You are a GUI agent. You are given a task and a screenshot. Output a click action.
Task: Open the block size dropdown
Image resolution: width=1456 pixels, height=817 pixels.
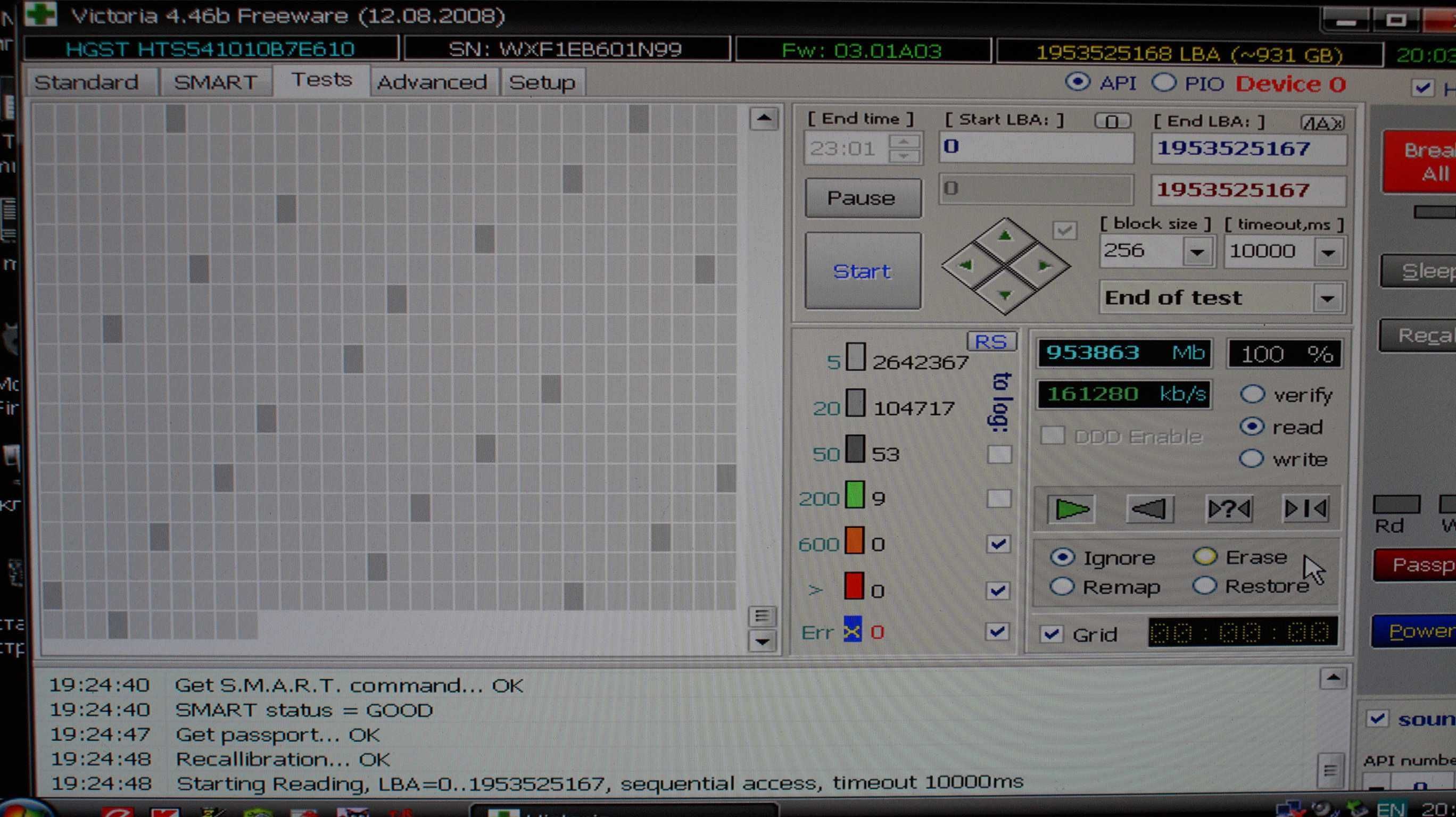1196,251
